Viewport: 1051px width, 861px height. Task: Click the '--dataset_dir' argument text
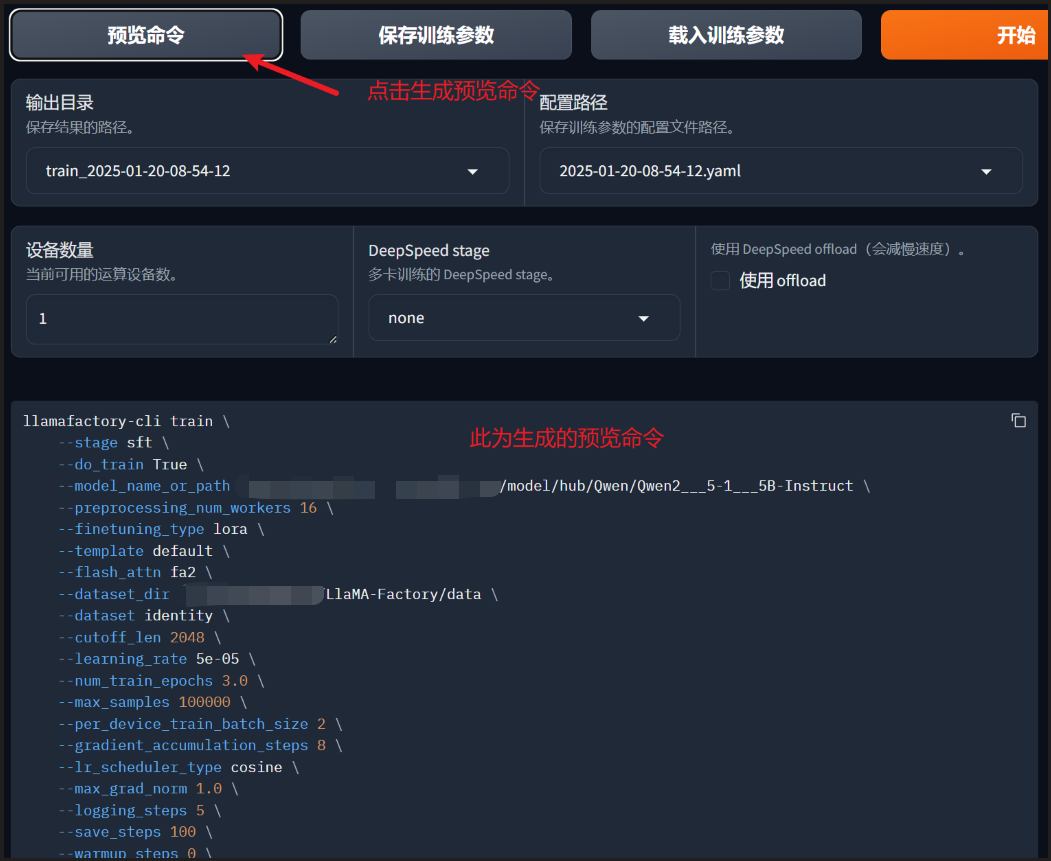(x=113, y=594)
